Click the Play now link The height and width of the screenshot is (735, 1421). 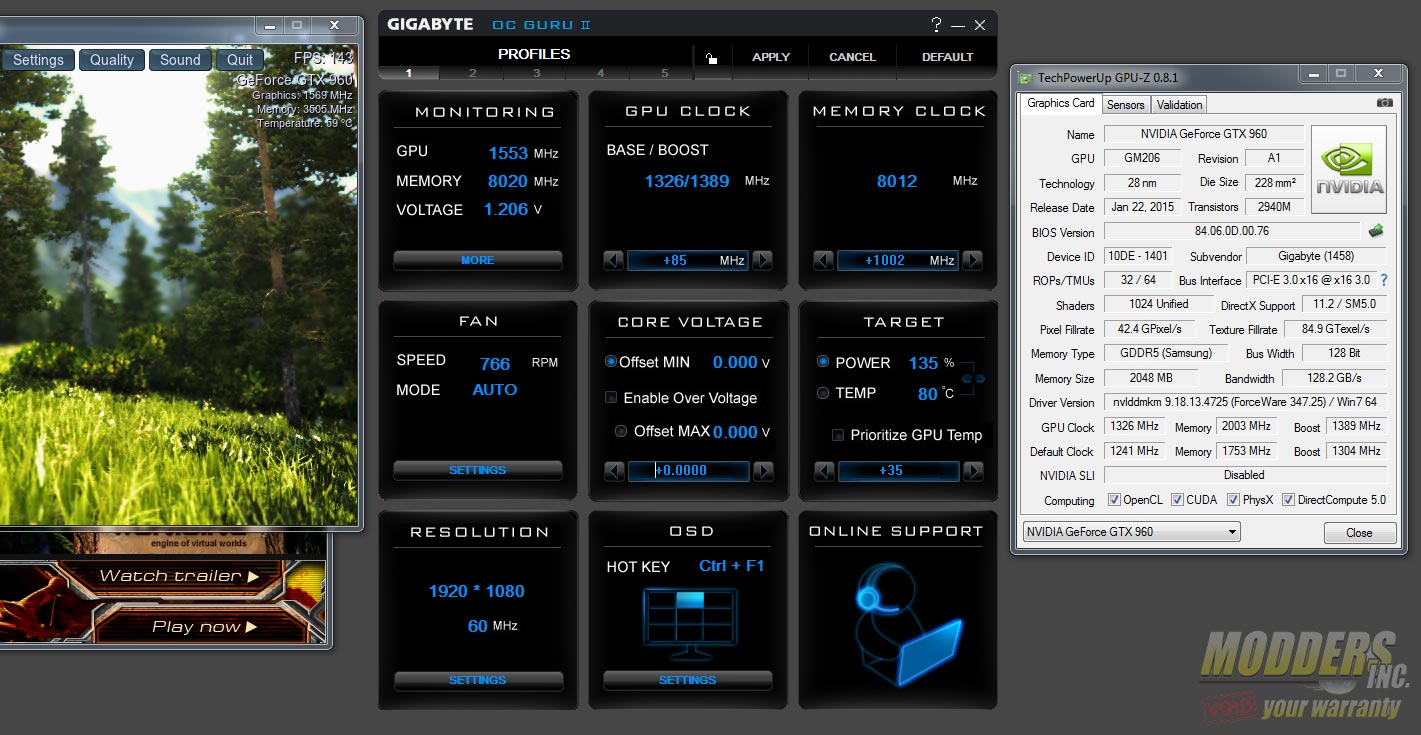point(204,627)
